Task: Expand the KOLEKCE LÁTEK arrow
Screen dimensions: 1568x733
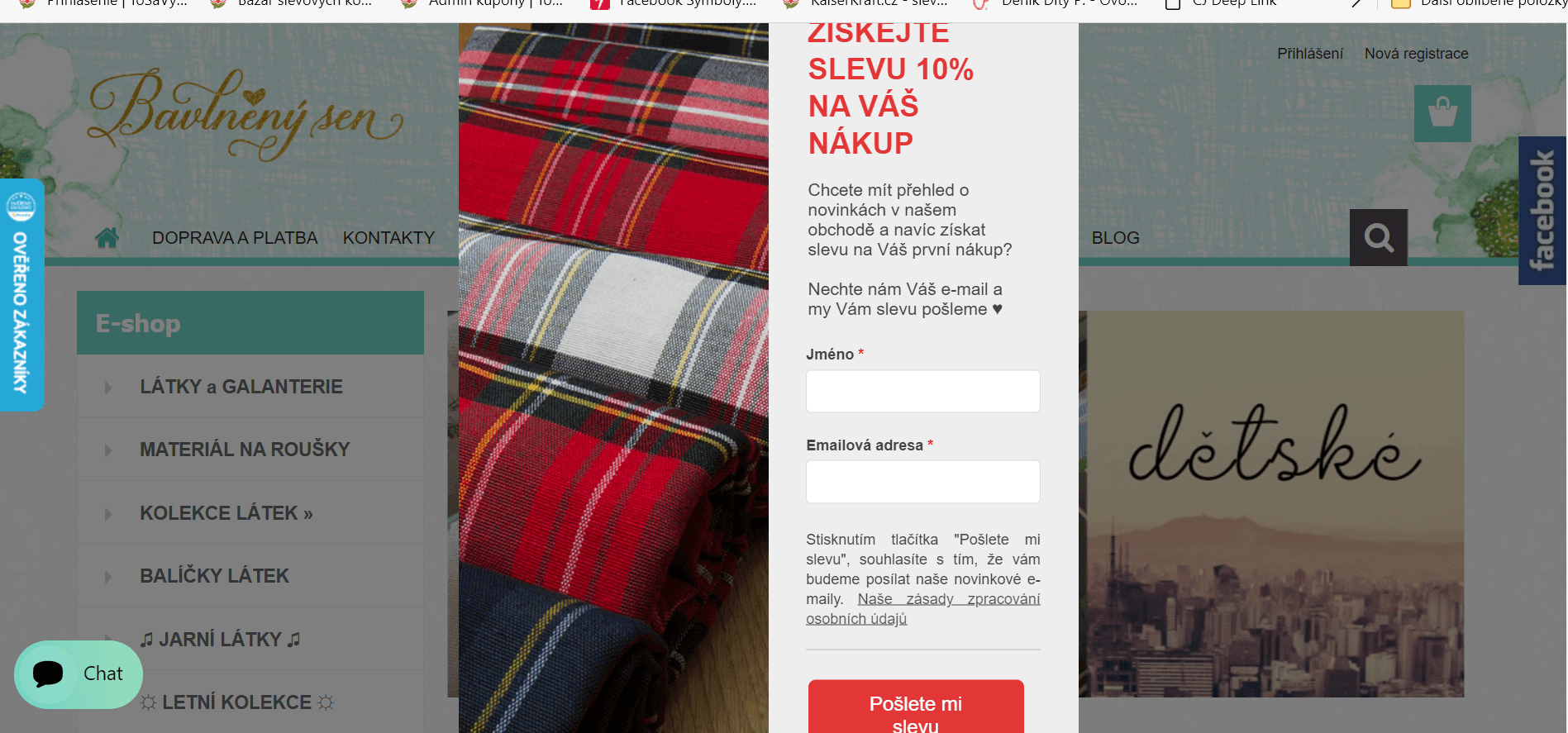Action: pos(108,514)
